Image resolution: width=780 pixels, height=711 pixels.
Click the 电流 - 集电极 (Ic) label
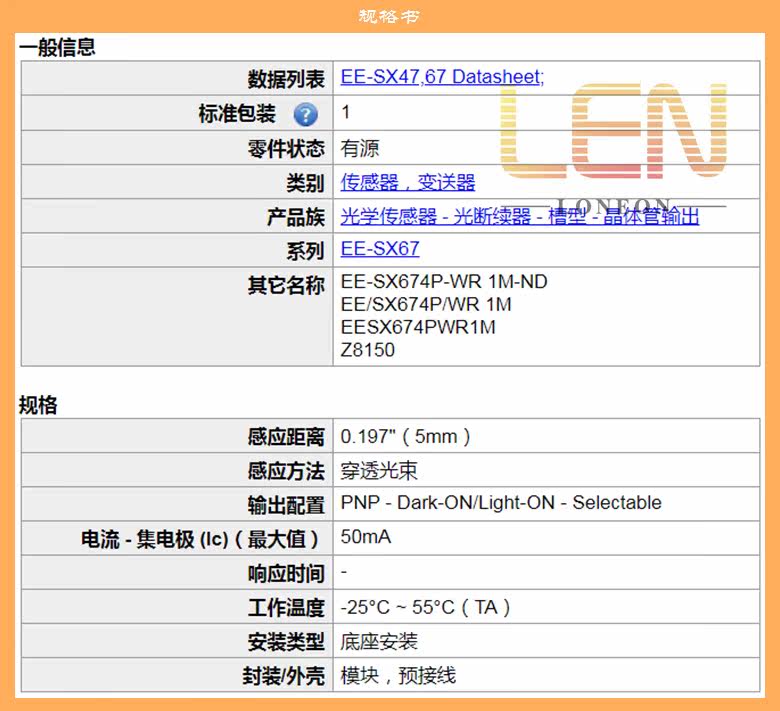coord(200,539)
